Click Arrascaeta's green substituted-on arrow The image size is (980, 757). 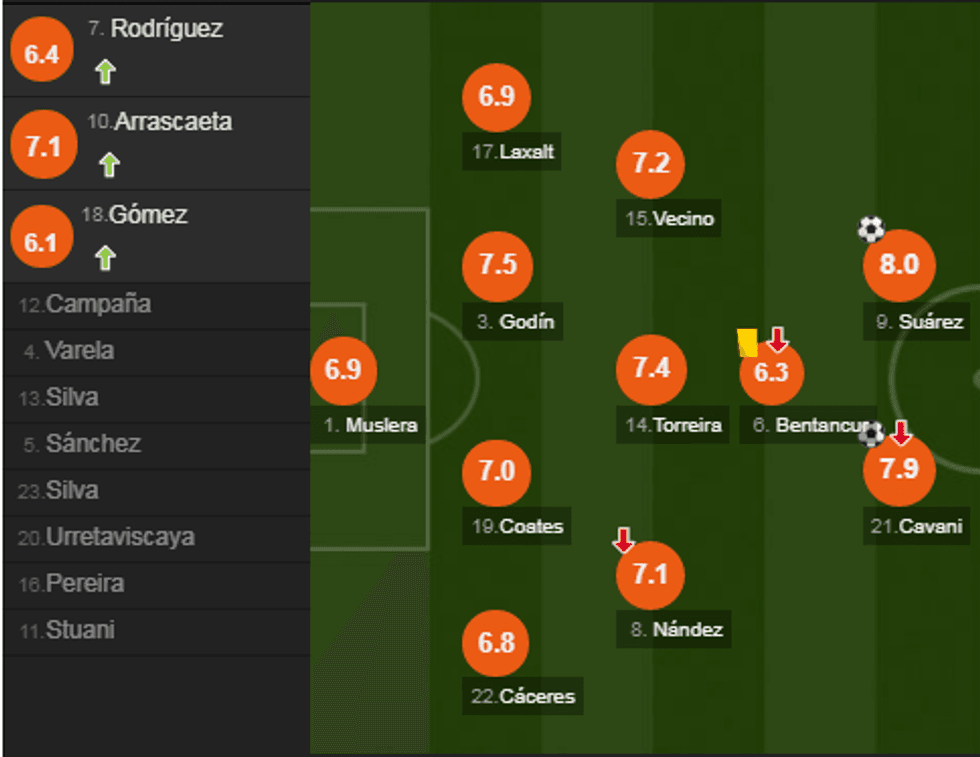[109, 165]
